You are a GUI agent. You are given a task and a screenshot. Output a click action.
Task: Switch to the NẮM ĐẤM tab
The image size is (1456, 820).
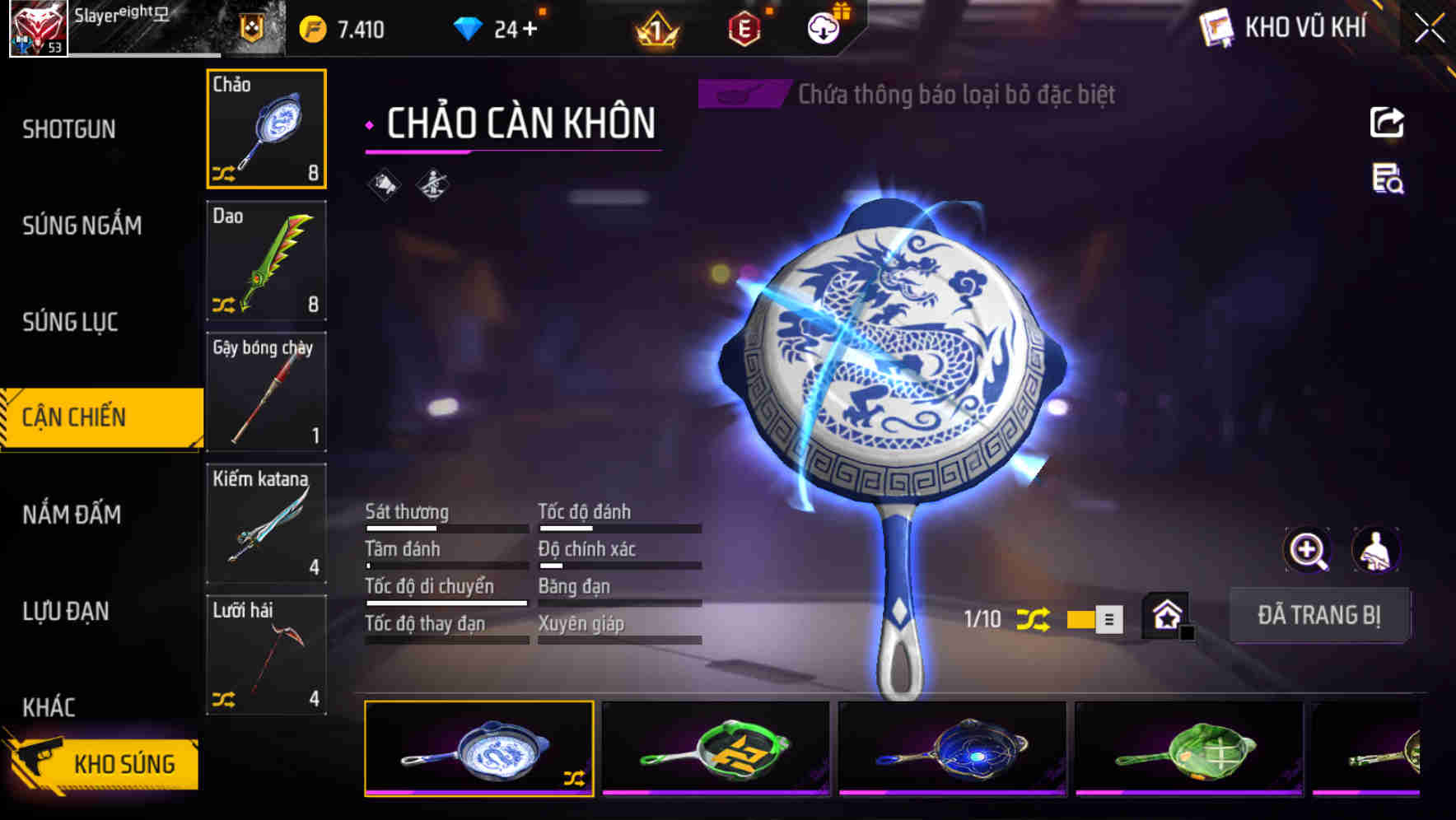[x=72, y=515]
